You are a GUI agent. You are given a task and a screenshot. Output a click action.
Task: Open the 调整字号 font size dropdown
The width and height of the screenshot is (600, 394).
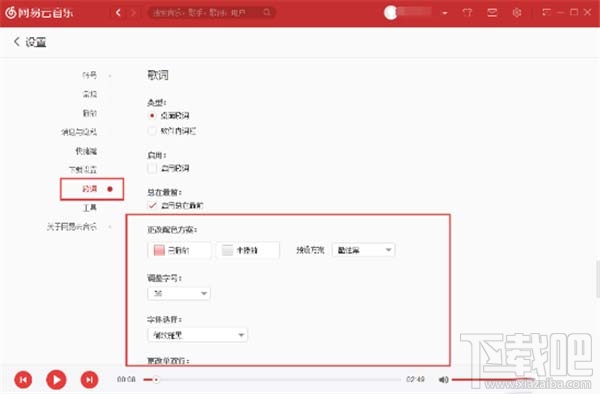(x=179, y=293)
